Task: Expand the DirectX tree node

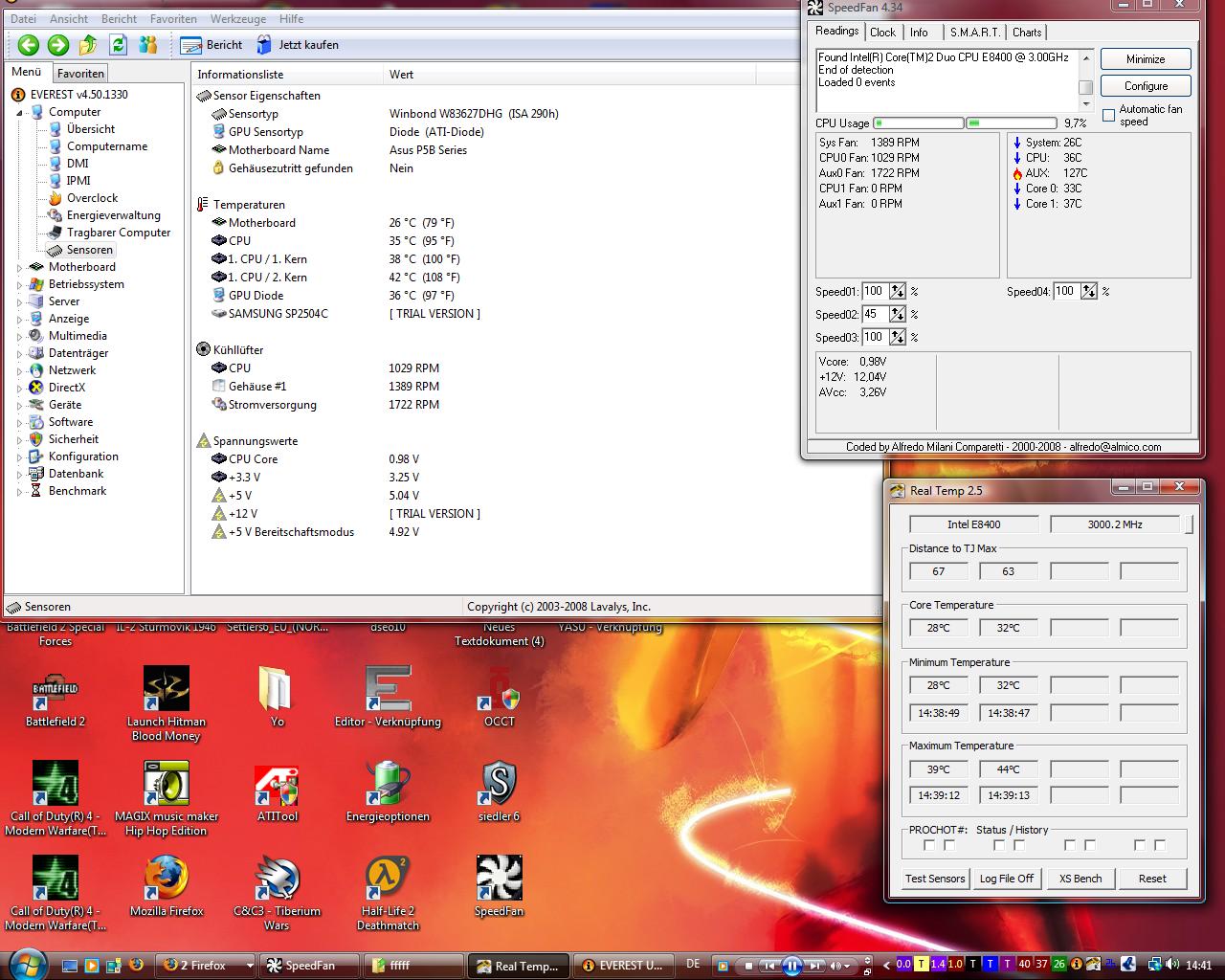Action: (x=19, y=389)
